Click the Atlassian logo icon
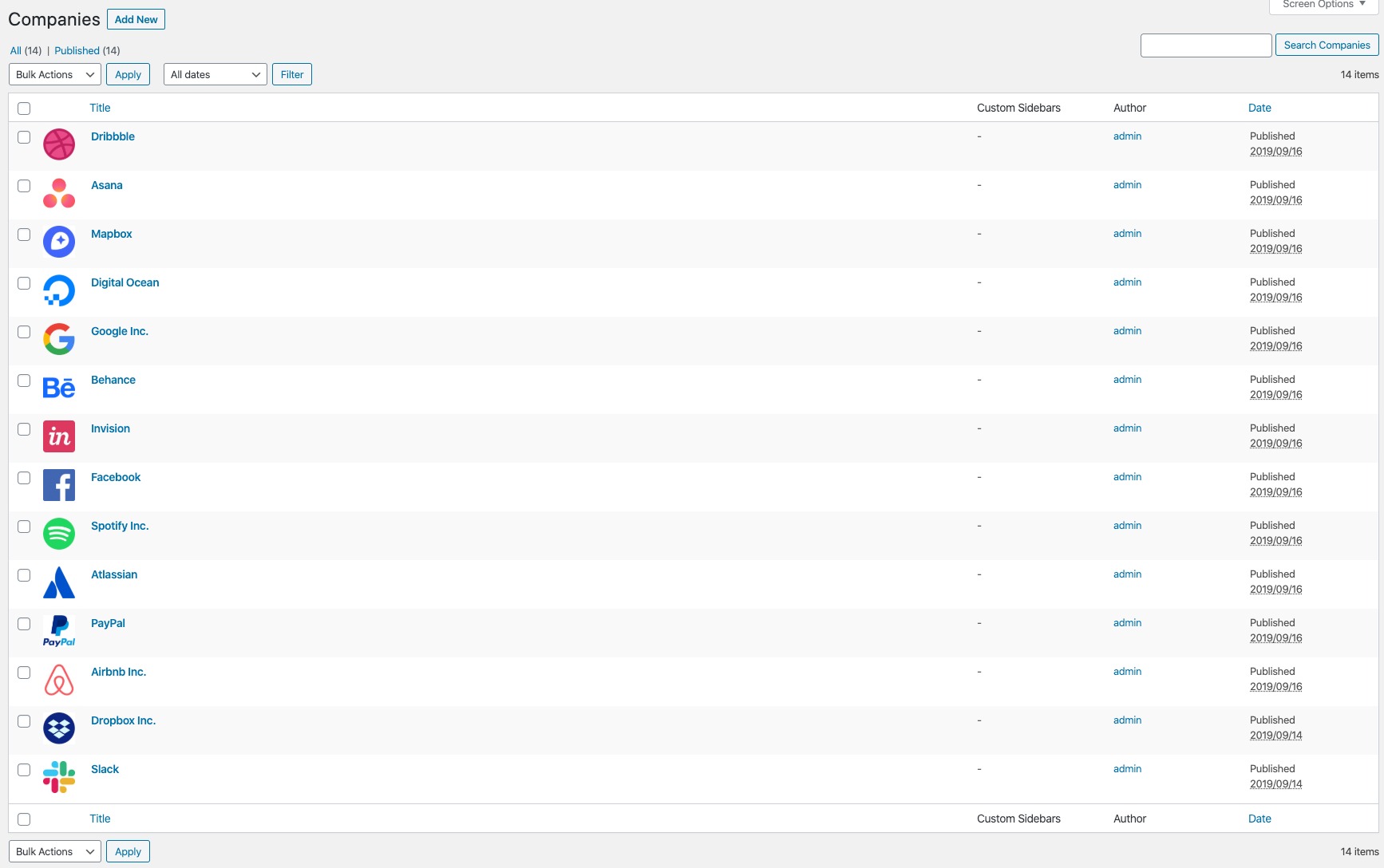The height and width of the screenshot is (868, 1384). click(59, 583)
